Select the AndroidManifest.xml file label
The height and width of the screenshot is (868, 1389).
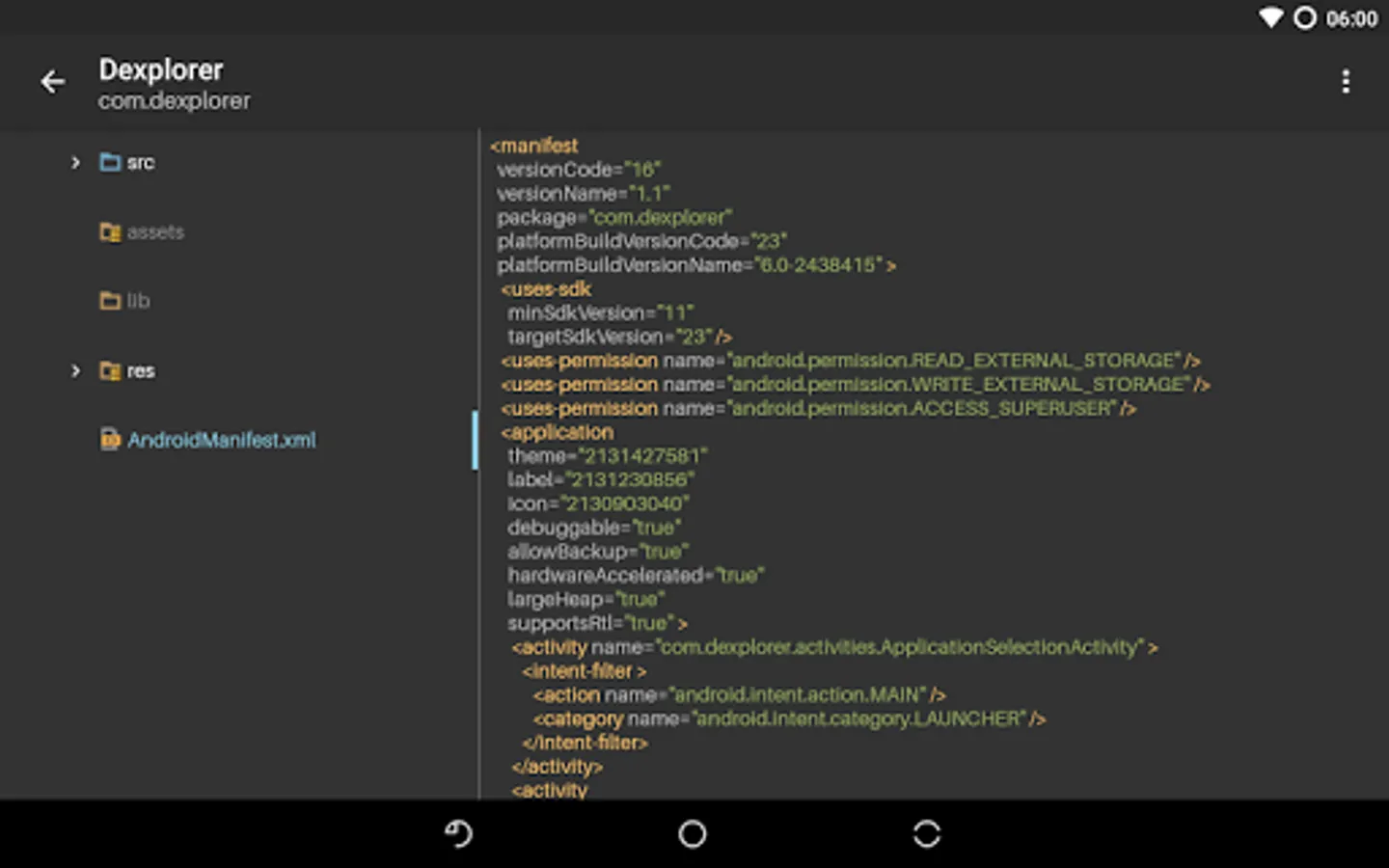click(221, 440)
